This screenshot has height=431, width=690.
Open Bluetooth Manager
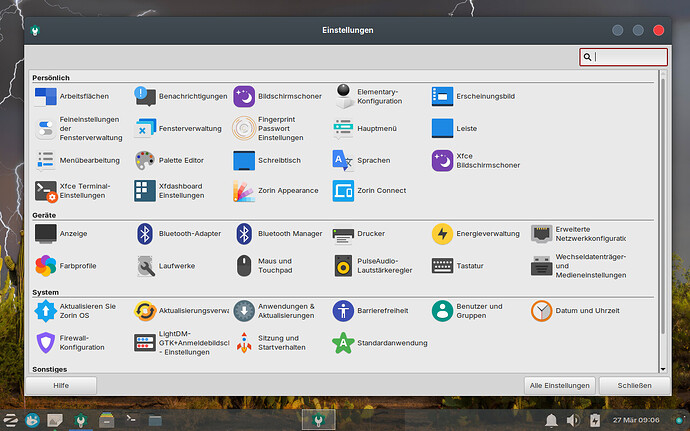[278, 234]
